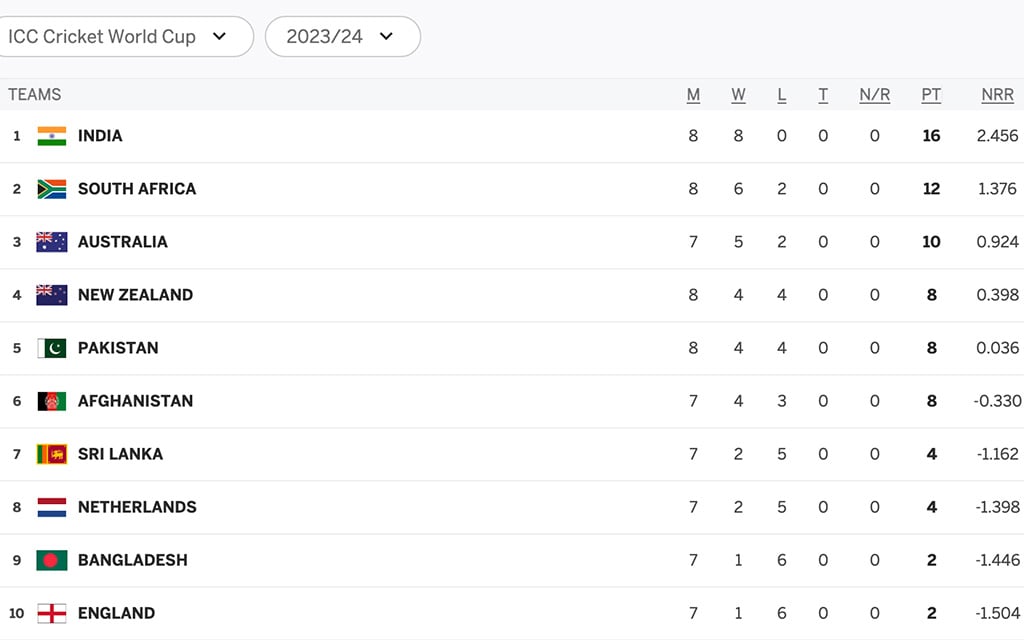Open the AFGHANISTAN team name link
Screen dimensions: 1024x640
[135, 401]
